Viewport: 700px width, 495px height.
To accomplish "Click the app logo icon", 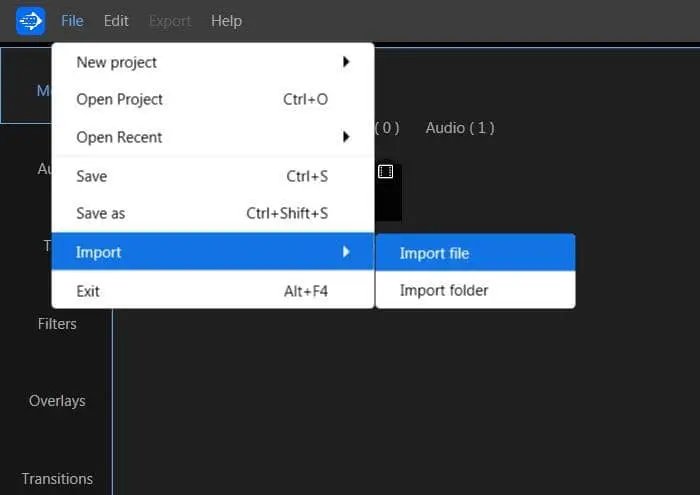I will point(30,20).
